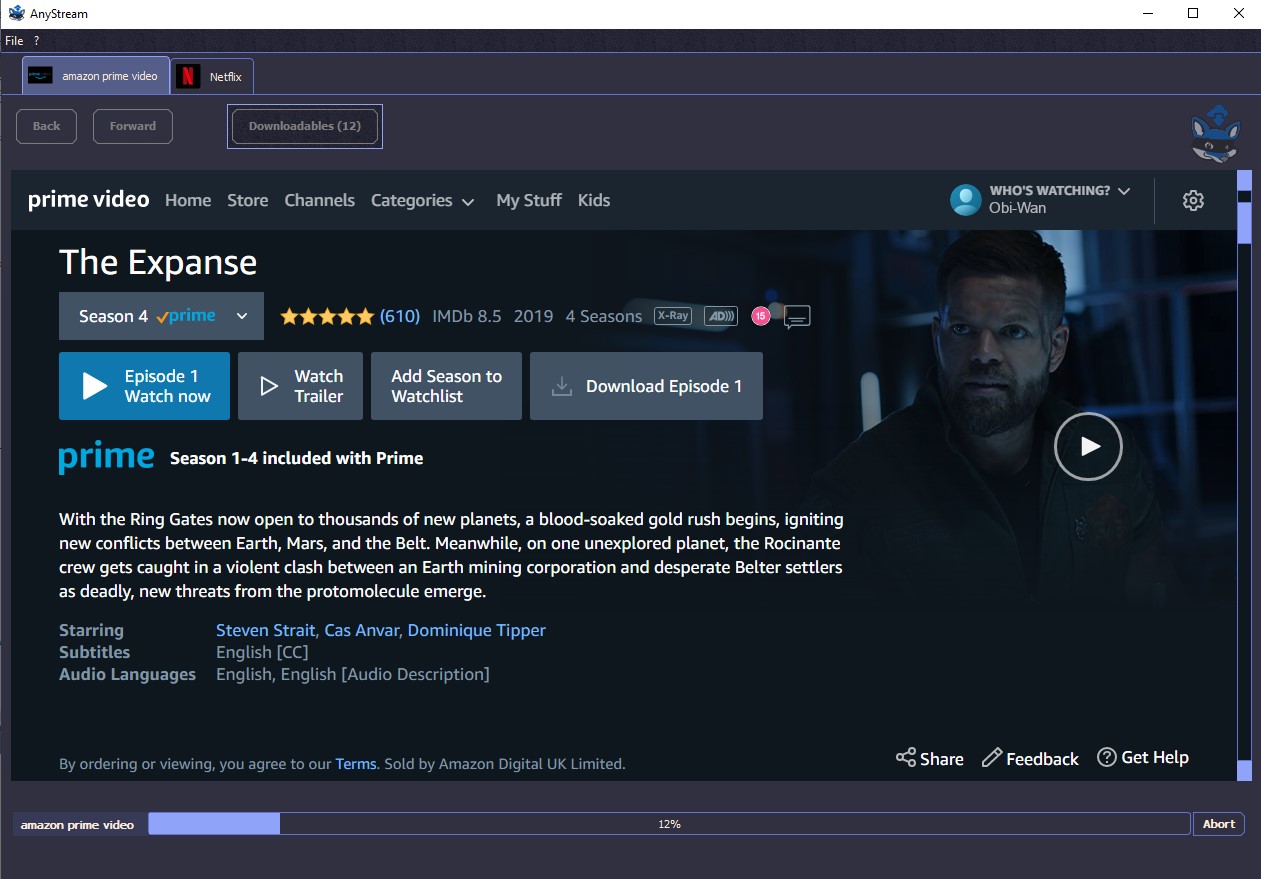Click the amazon prime video download label
The width and height of the screenshot is (1261, 879).
click(77, 825)
